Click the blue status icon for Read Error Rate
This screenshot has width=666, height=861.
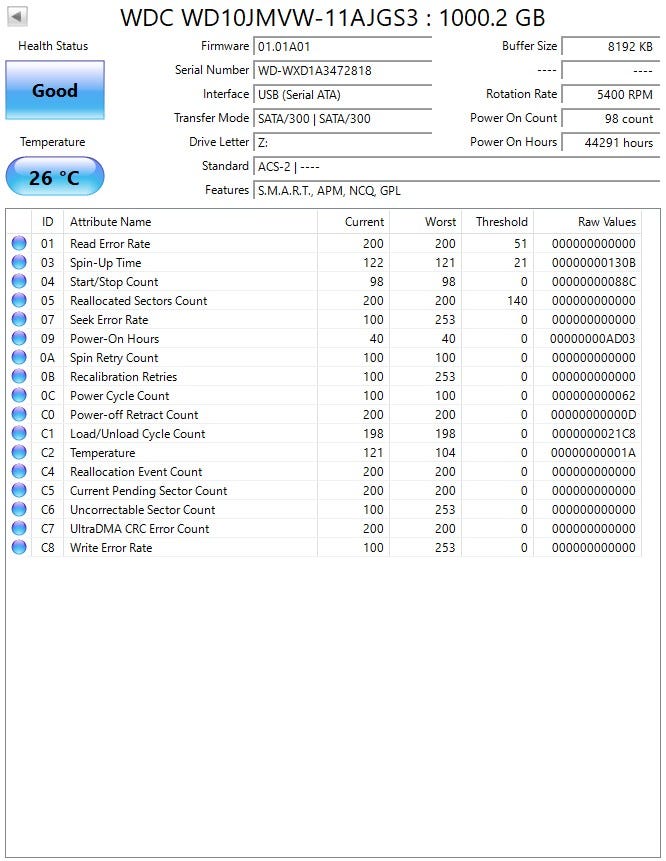18,244
